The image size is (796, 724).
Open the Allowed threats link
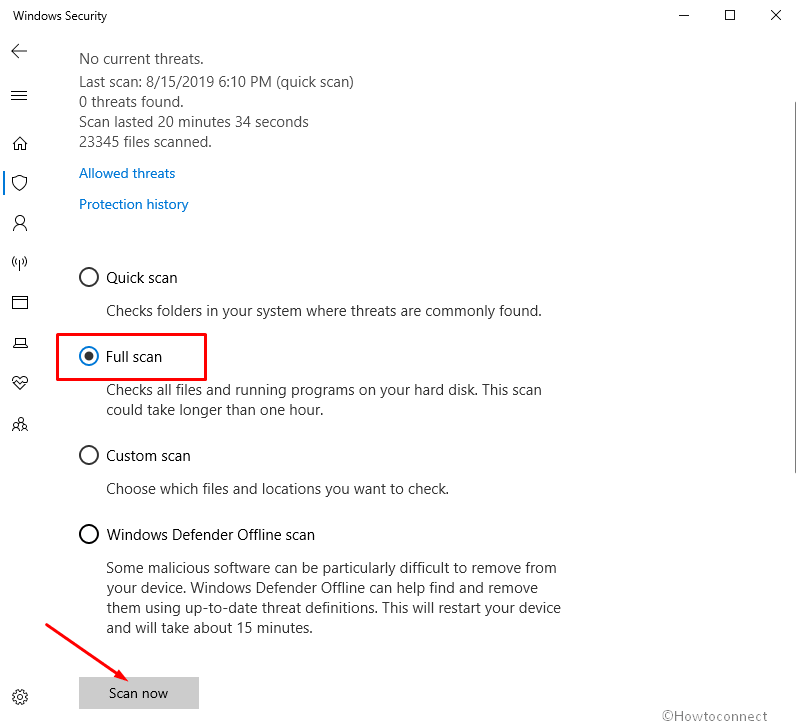(x=127, y=173)
